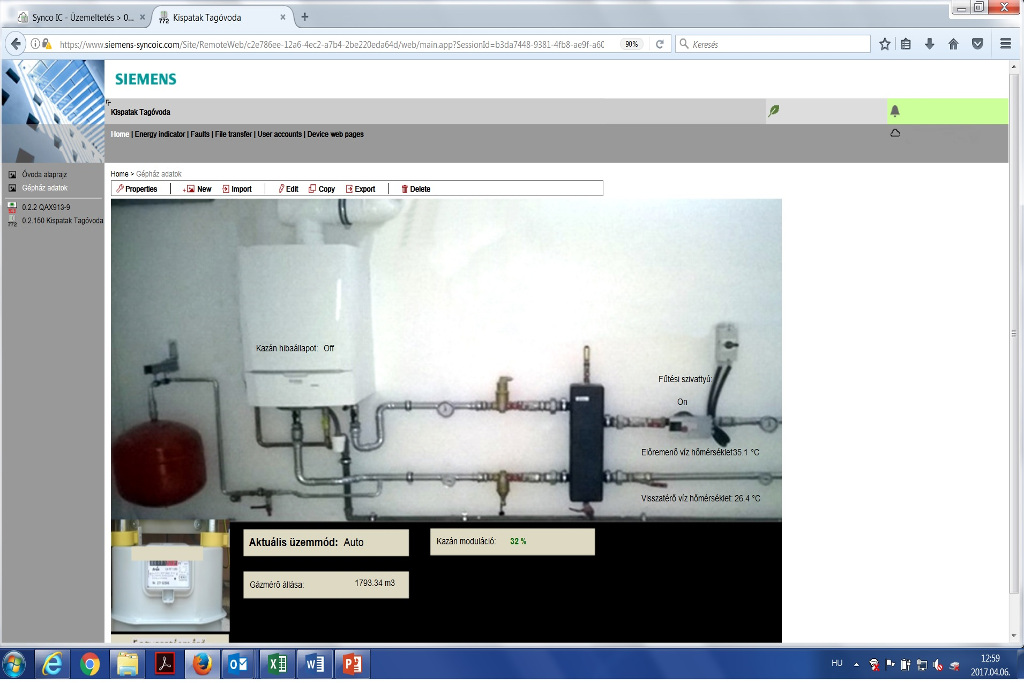Click the Home breadcrumb link
Image resolution: width=1024 pixels, height=683 pixels.
pyautogui.click(x=120, y=174)
